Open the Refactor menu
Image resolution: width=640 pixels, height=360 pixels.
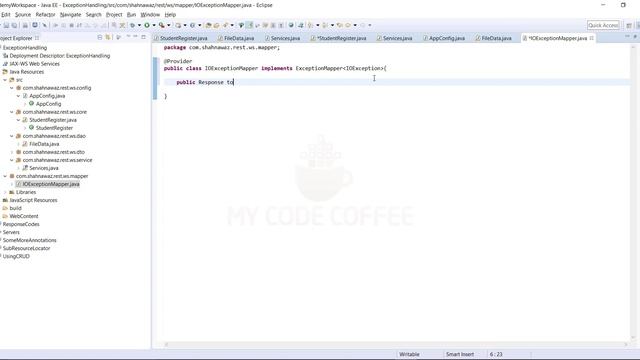(45, 15)
